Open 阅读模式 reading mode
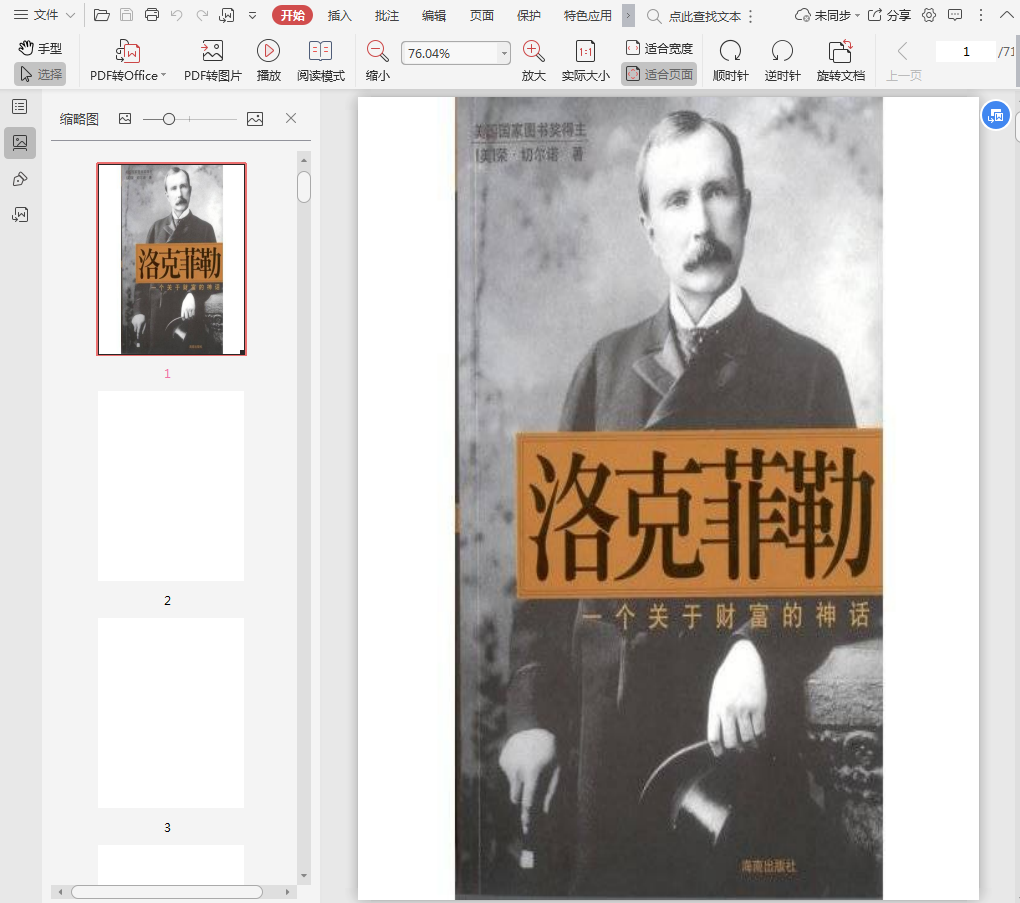 pyautogui.click(x=320, y=52)
